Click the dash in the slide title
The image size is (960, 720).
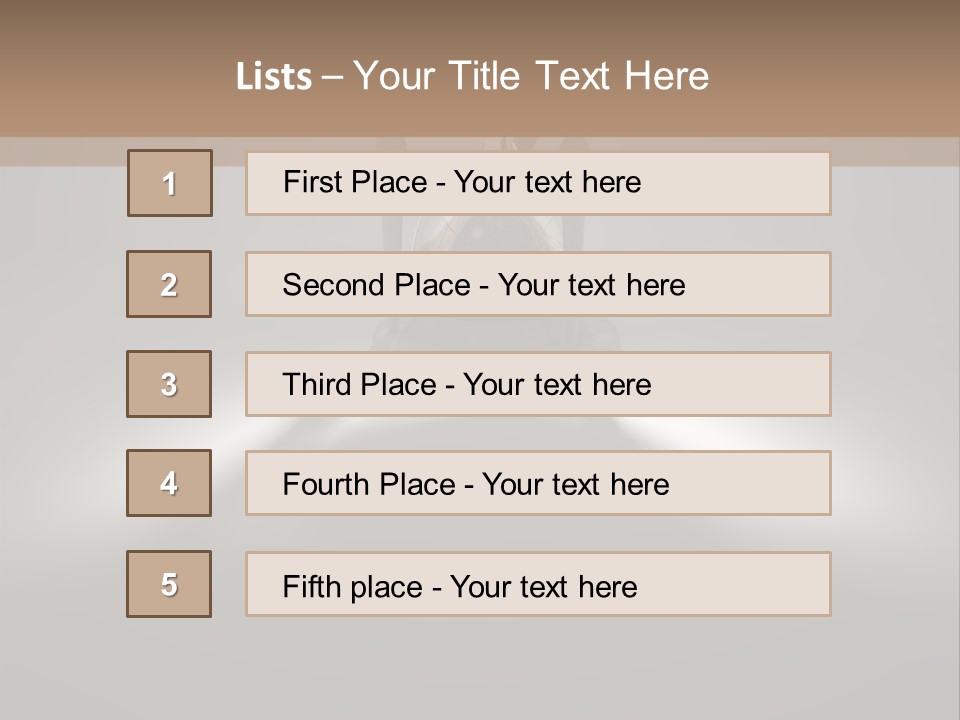332,77
